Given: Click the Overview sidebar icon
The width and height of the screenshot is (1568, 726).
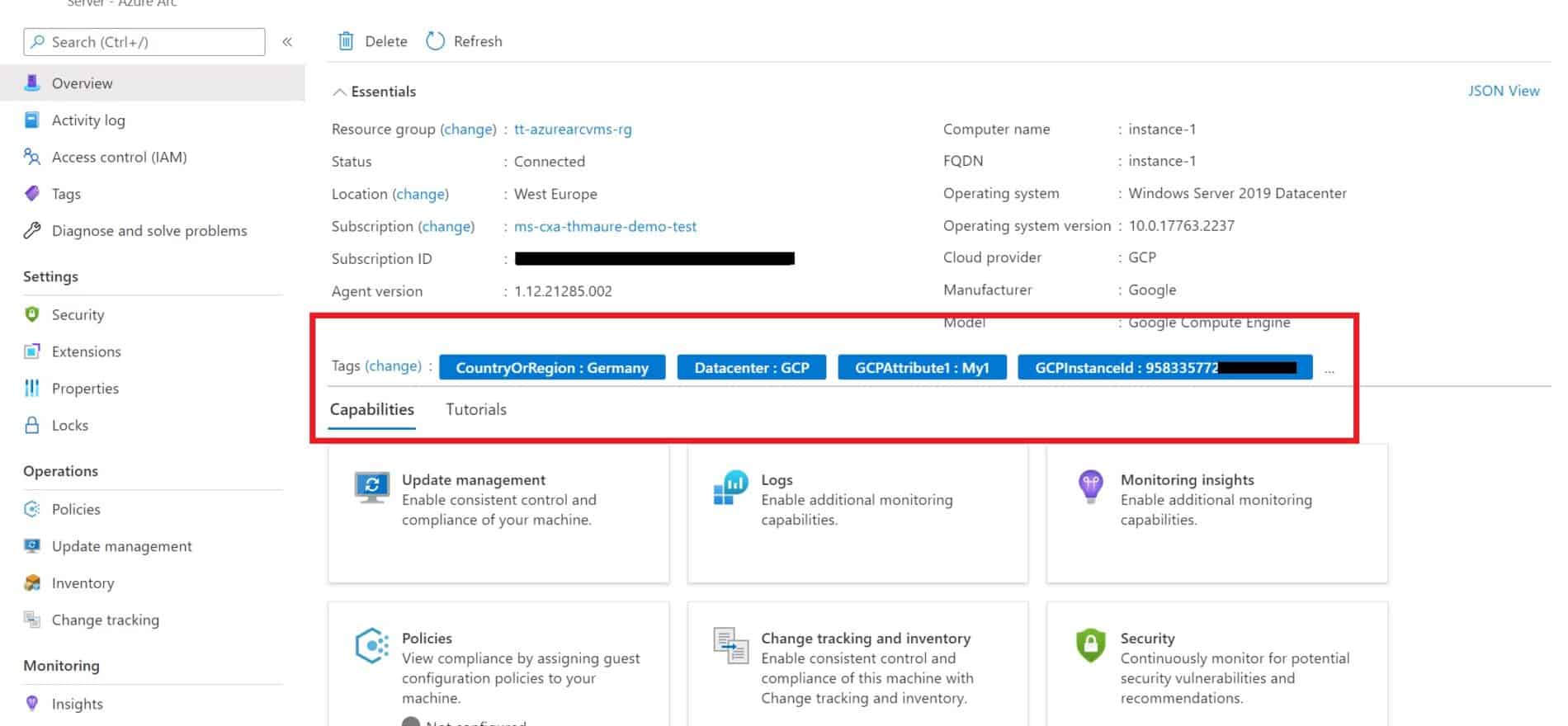Looking at the screenshot, I should coord(32,82).
